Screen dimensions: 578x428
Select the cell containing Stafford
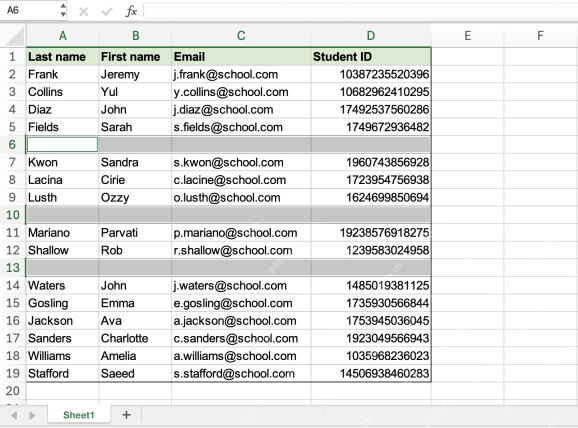62,373
